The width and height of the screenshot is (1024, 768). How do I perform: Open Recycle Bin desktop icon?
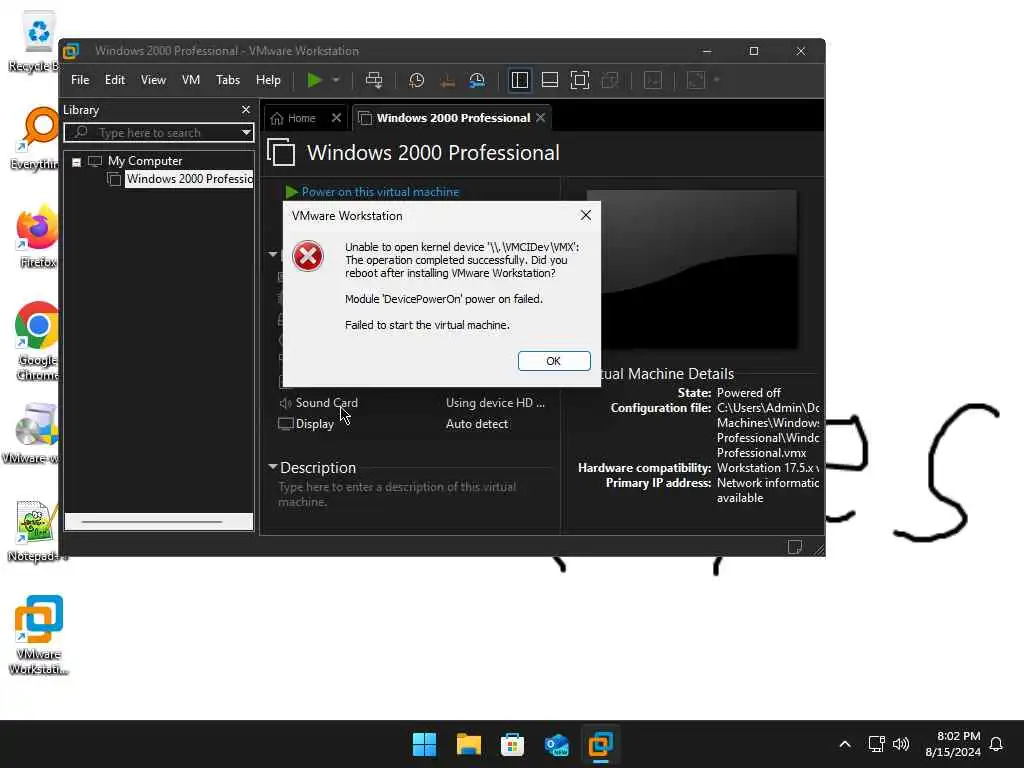[x=37, y=42]
